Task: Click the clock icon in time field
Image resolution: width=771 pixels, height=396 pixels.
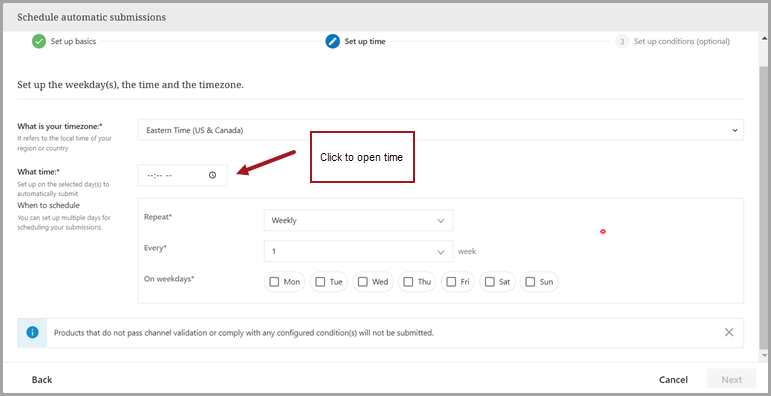Action: coord(212,175)
